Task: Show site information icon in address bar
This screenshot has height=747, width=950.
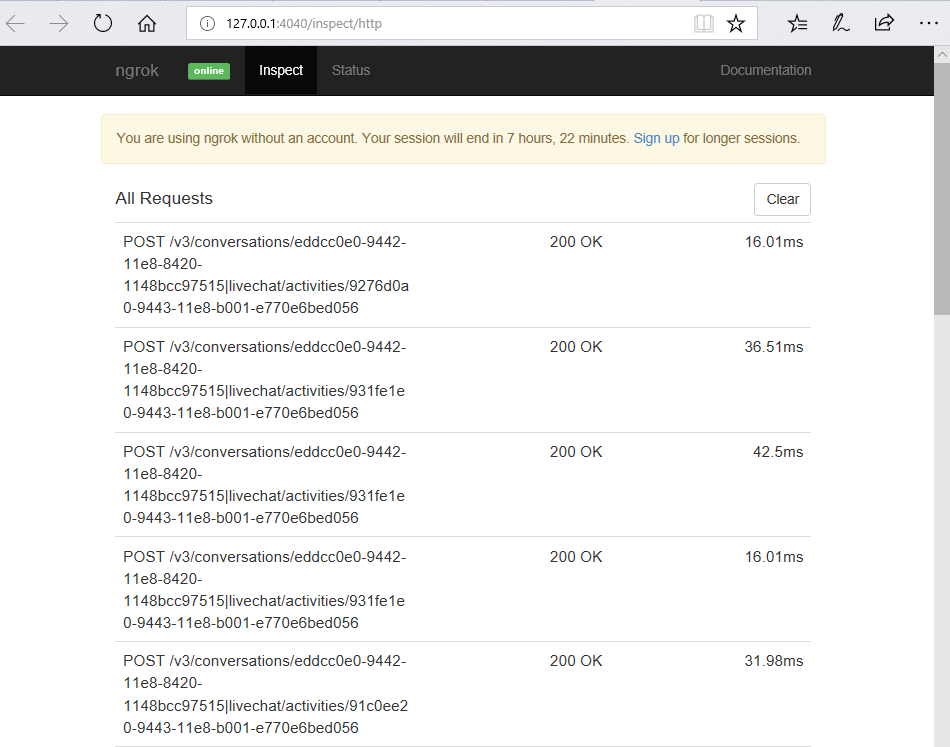Action: 207,24
